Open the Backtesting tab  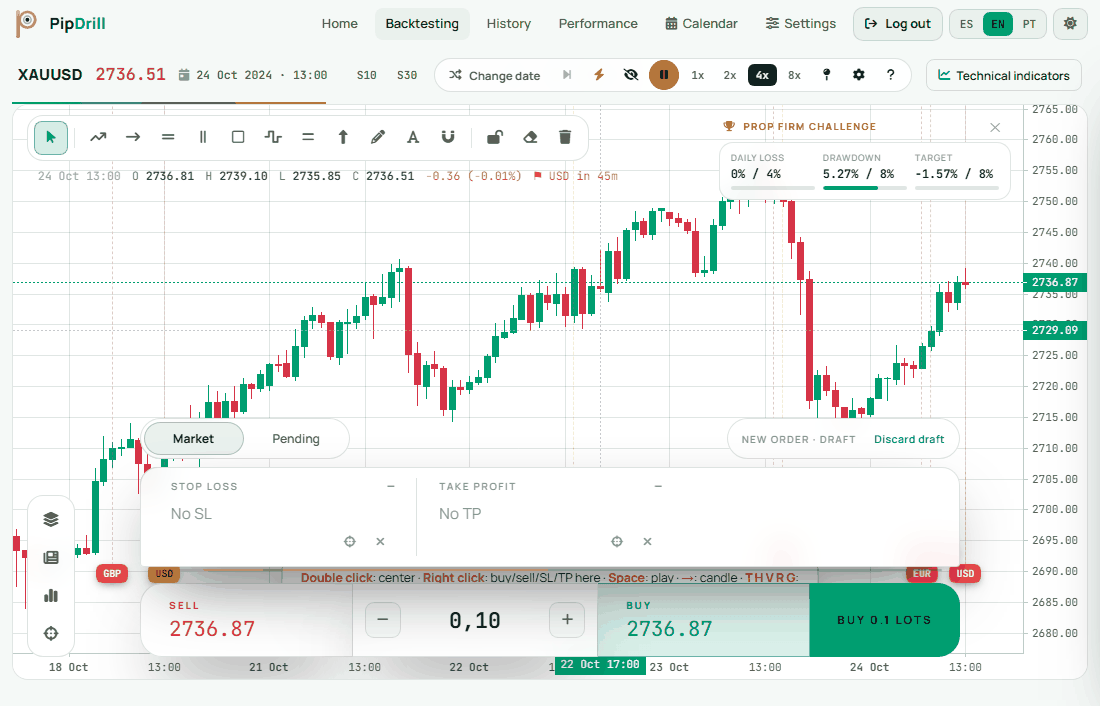coord(422,24)
